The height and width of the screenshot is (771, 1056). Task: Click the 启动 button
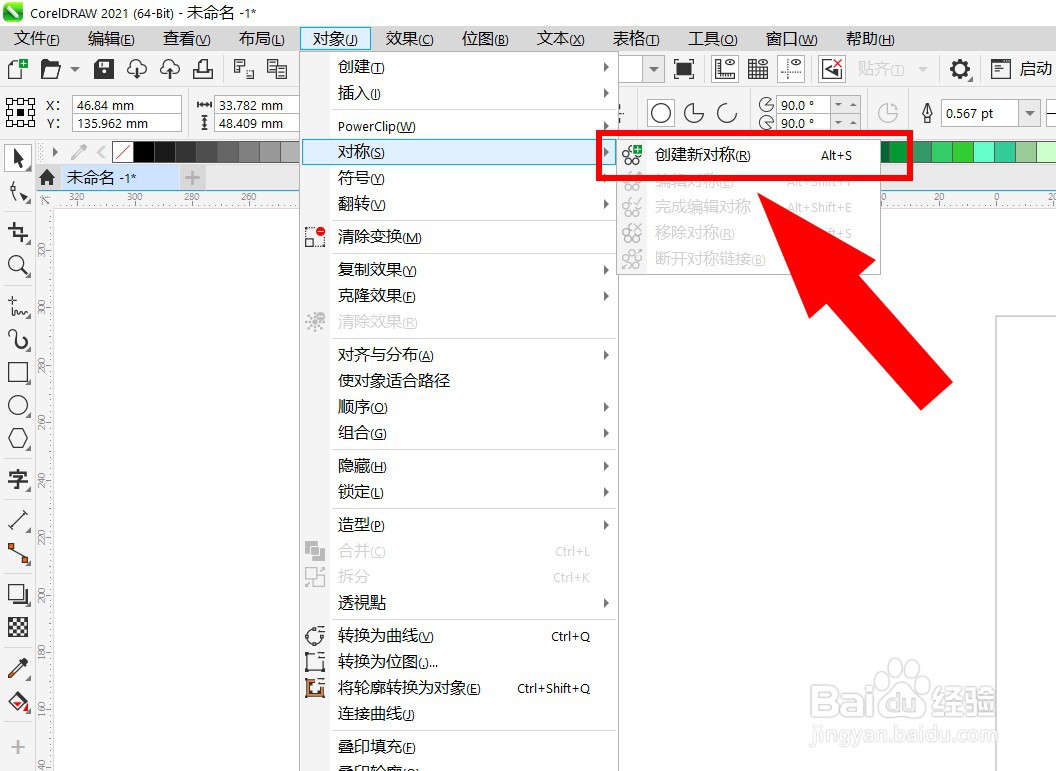[x=1021, y=69]
